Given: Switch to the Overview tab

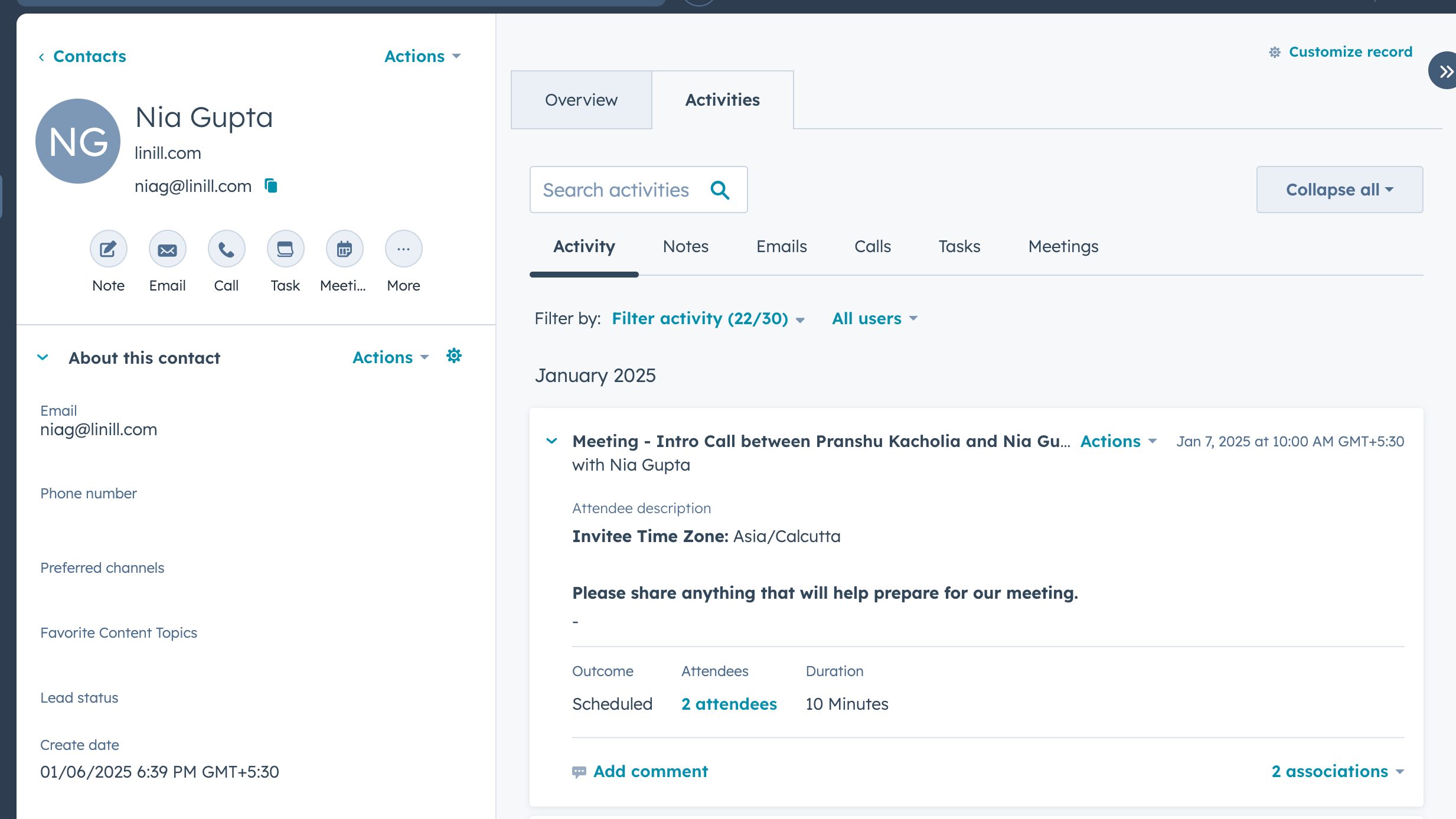Looking at the screenshot, I should click(580, 99).
